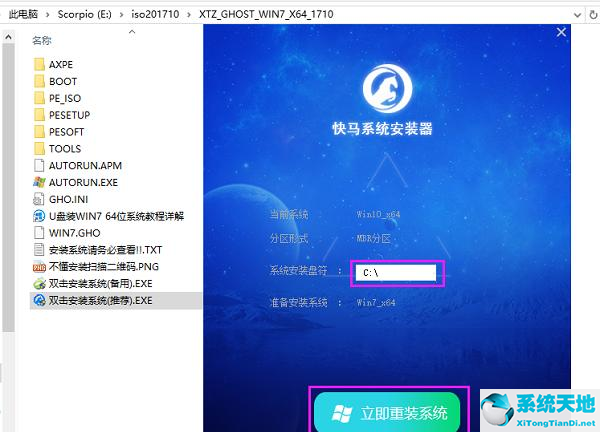Select the PESOFT folder name
This screenshot has height=432, width=600.
[67, 132]
